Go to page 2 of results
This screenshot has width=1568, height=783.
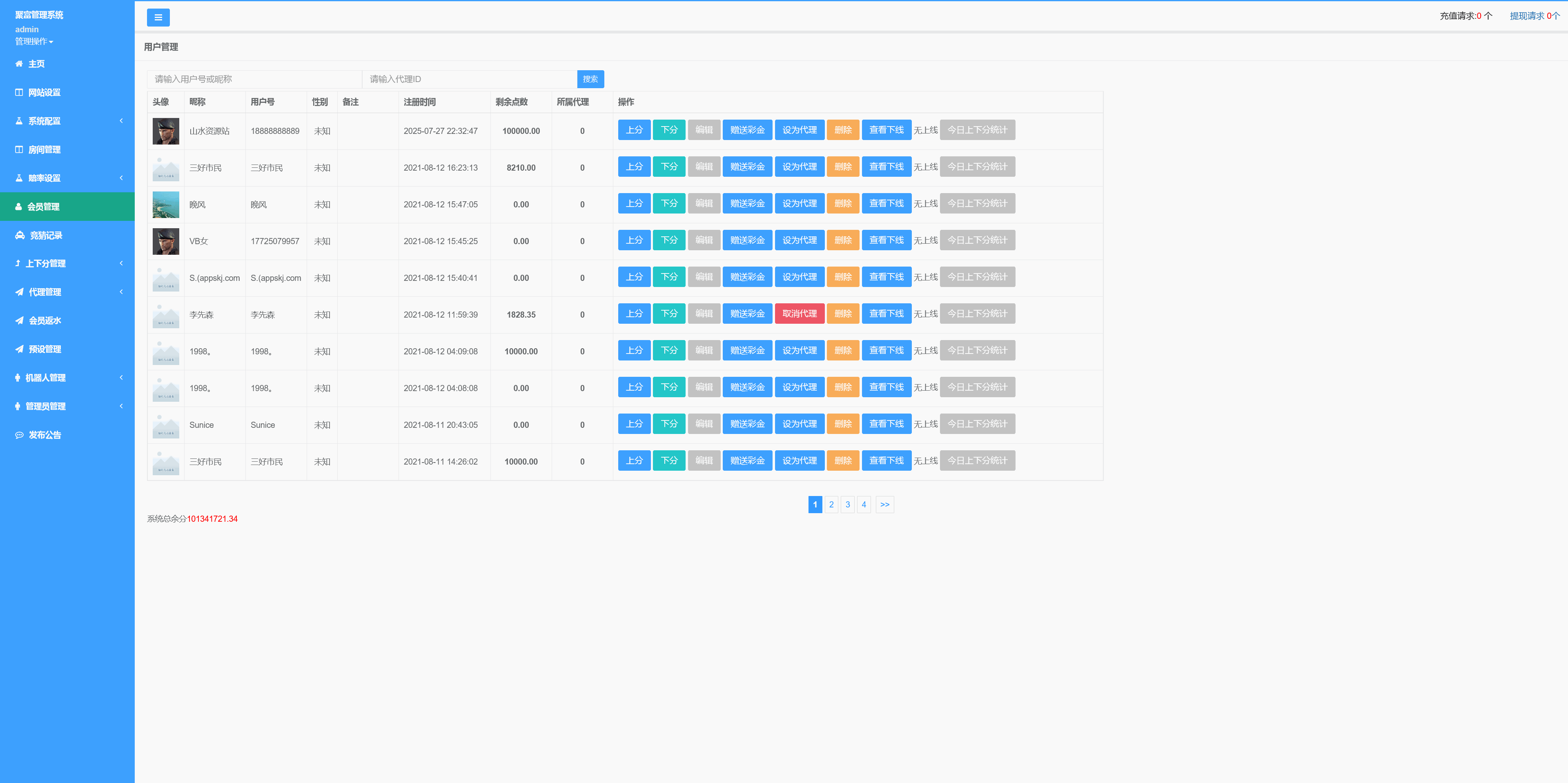click(x=831, y=504)
